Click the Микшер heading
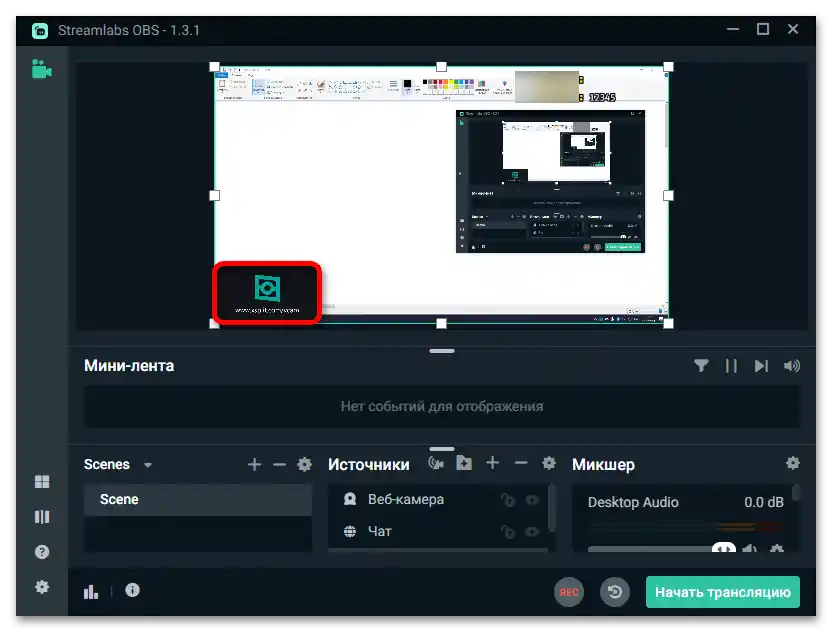The image size is (832, 632). tap(603, 464)
